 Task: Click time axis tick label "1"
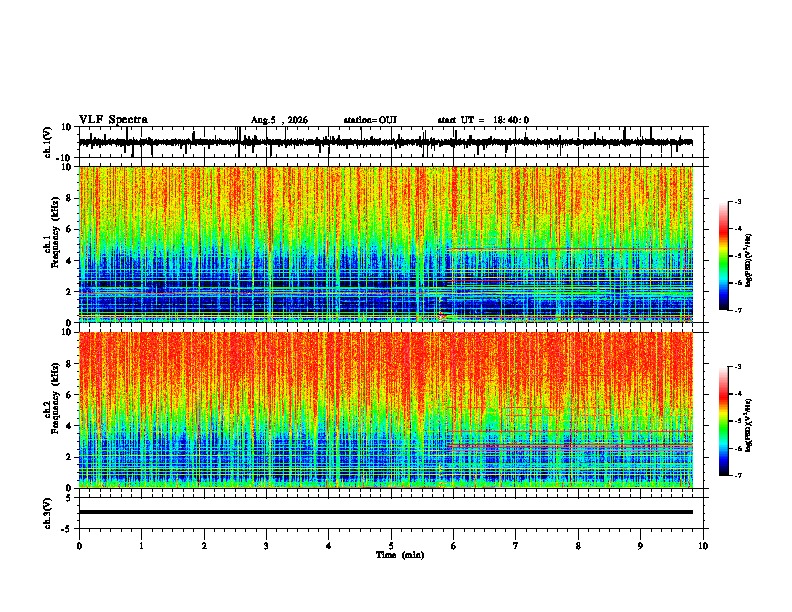point(141,546)
